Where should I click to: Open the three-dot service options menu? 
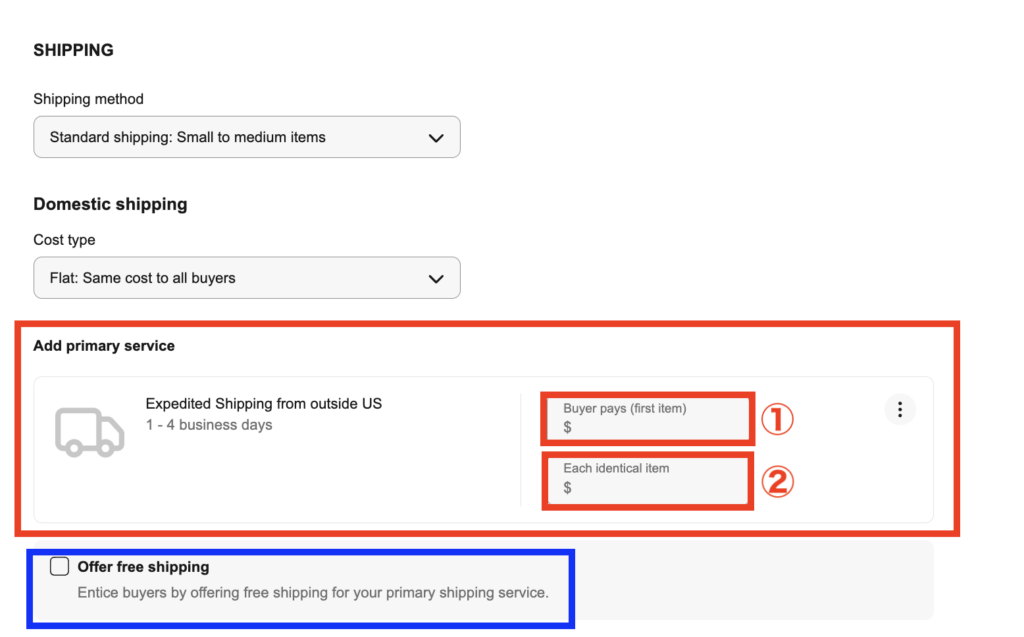click(x=899, y=410)
